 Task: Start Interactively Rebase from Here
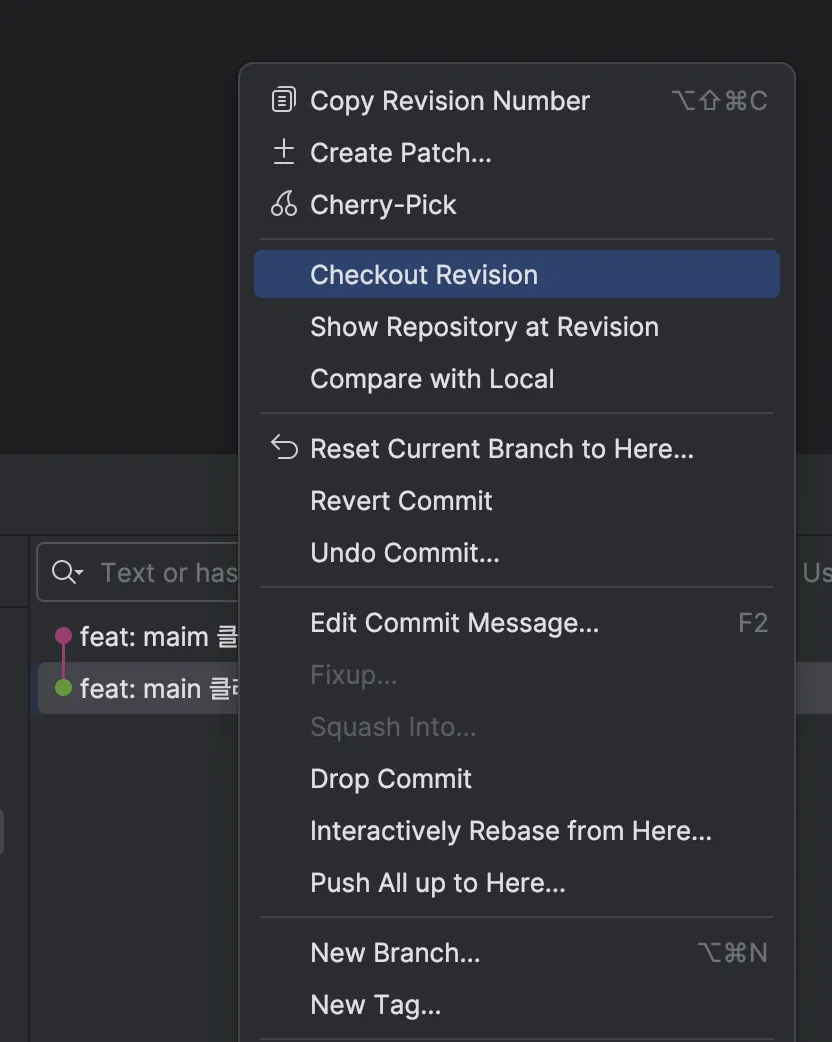pos(511,831)
